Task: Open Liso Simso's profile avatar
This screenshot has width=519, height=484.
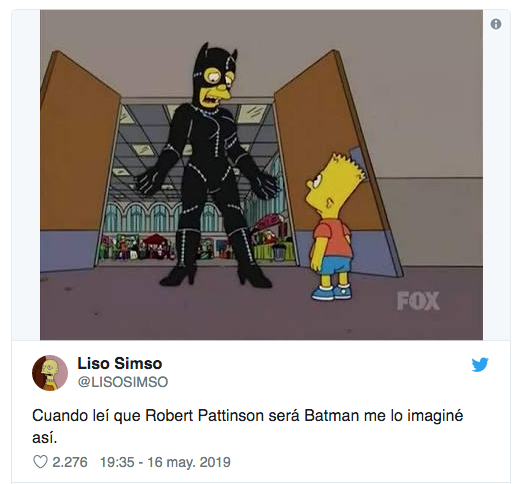Action: [x=50, y=373]
